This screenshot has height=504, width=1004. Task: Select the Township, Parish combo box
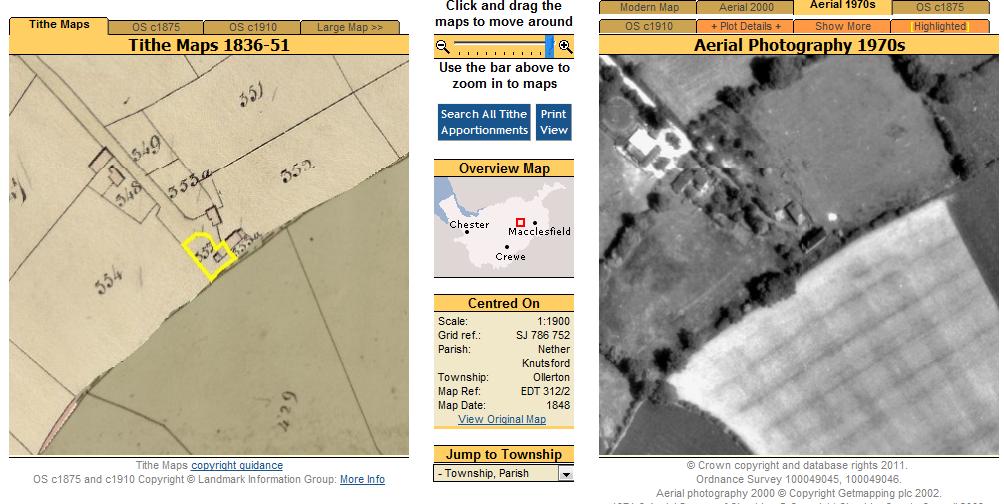pos(496,474)
